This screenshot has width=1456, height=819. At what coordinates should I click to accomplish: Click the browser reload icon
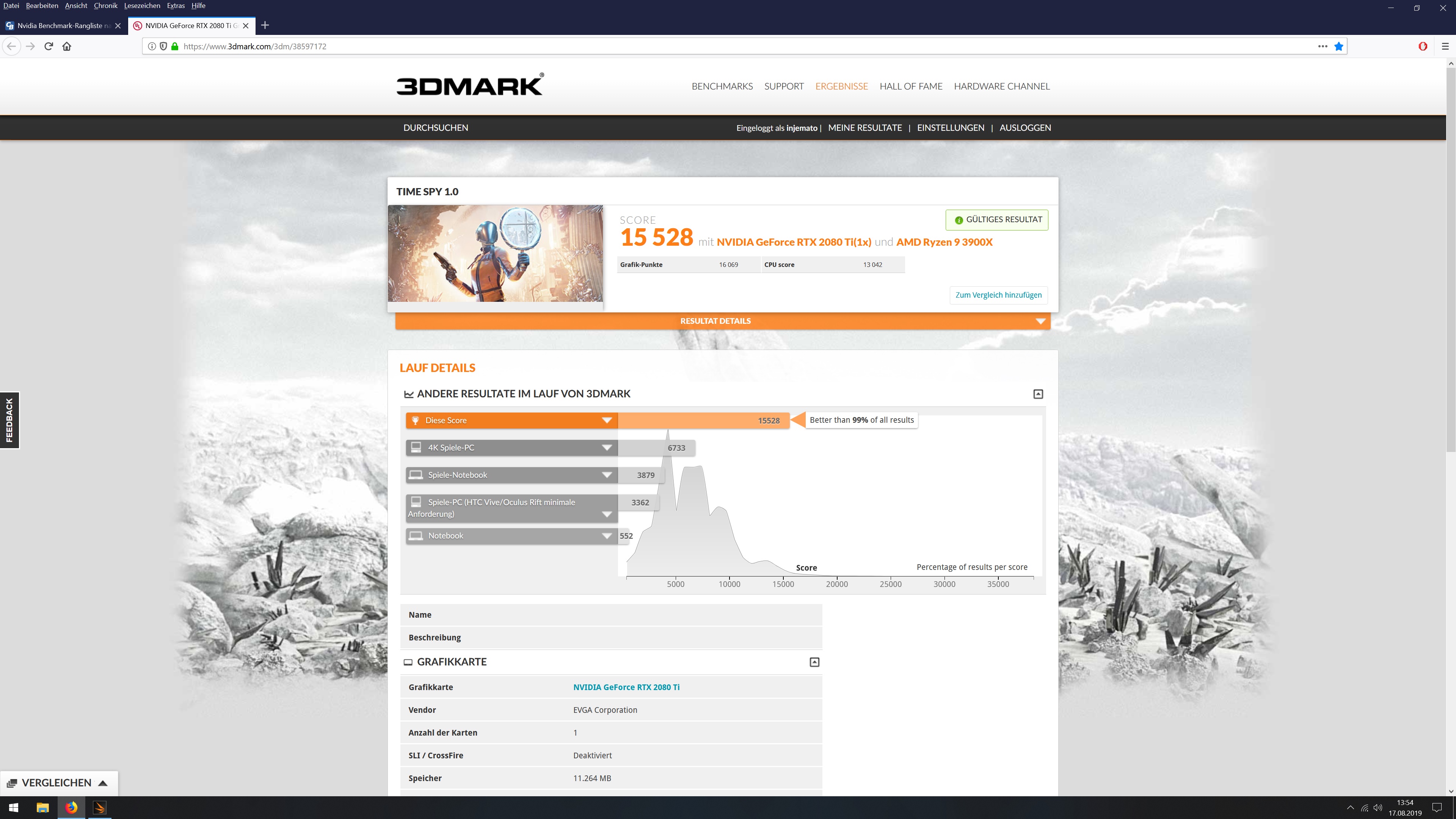coord(49,46)
